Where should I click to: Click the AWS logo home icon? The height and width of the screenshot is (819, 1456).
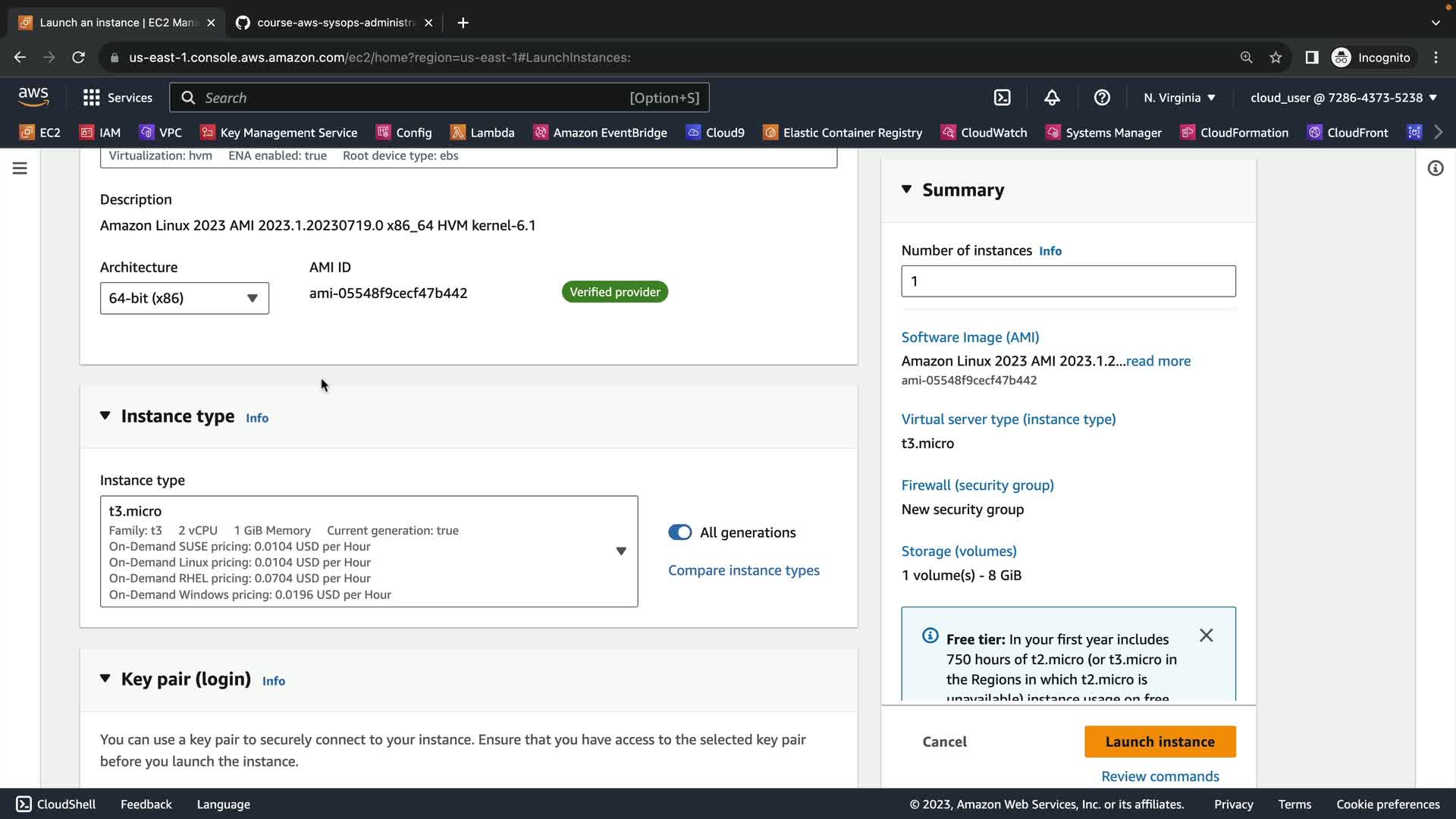pos(33,96)
